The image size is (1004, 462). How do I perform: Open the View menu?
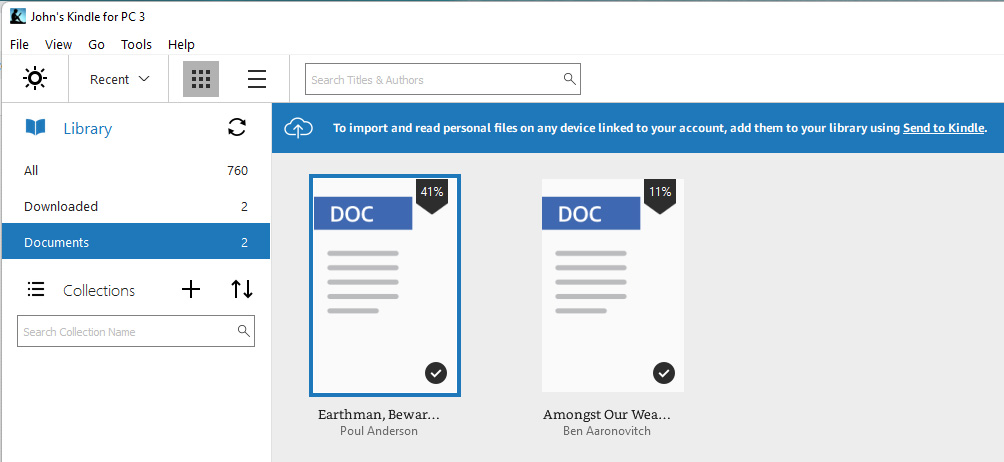pos(58,44)
